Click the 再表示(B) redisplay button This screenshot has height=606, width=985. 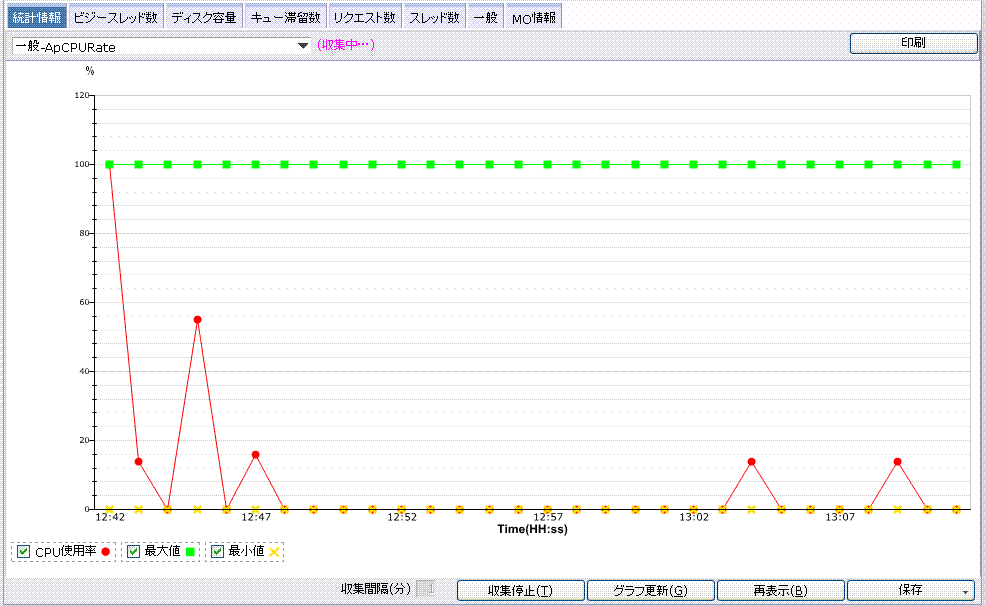pyautogui.click(x=780, y=591)
